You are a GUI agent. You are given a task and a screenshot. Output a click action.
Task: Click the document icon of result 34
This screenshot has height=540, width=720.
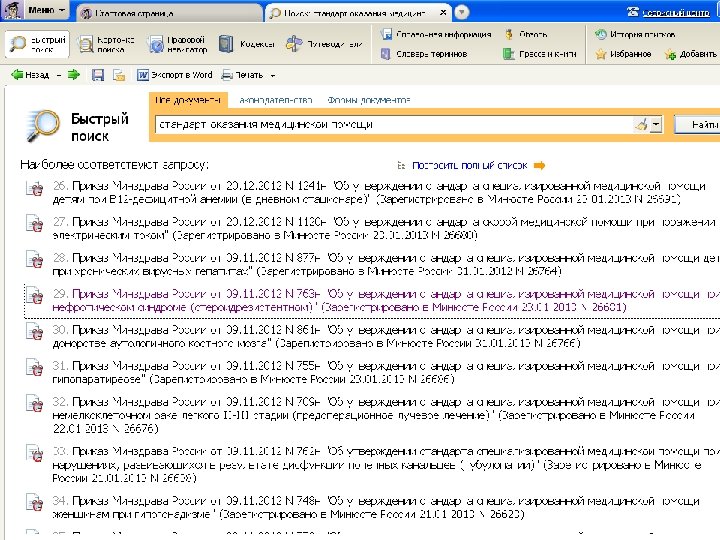[x=34, y=503]
